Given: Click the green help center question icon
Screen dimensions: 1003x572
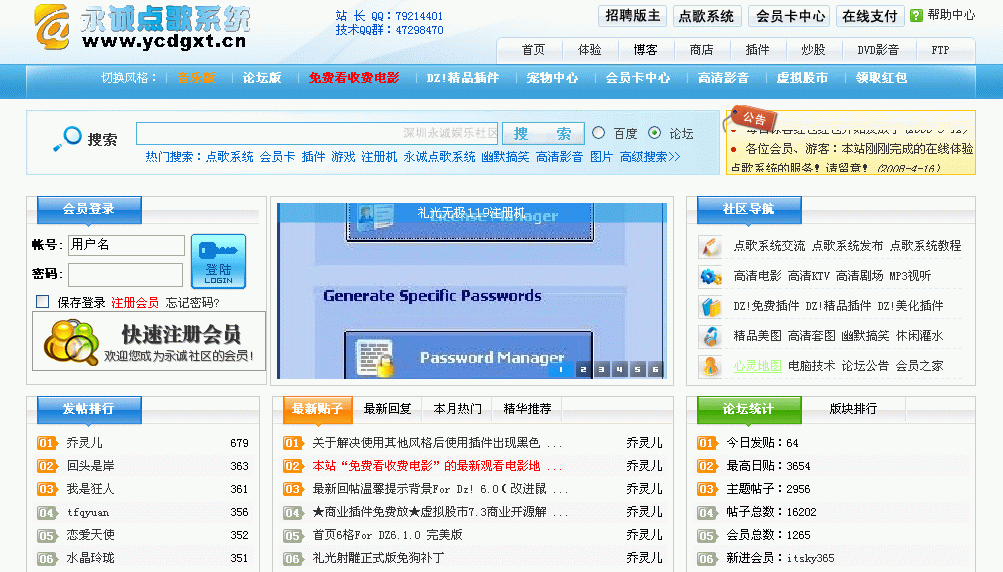Looking at the screenshot, I should click(x=916, y=15).
